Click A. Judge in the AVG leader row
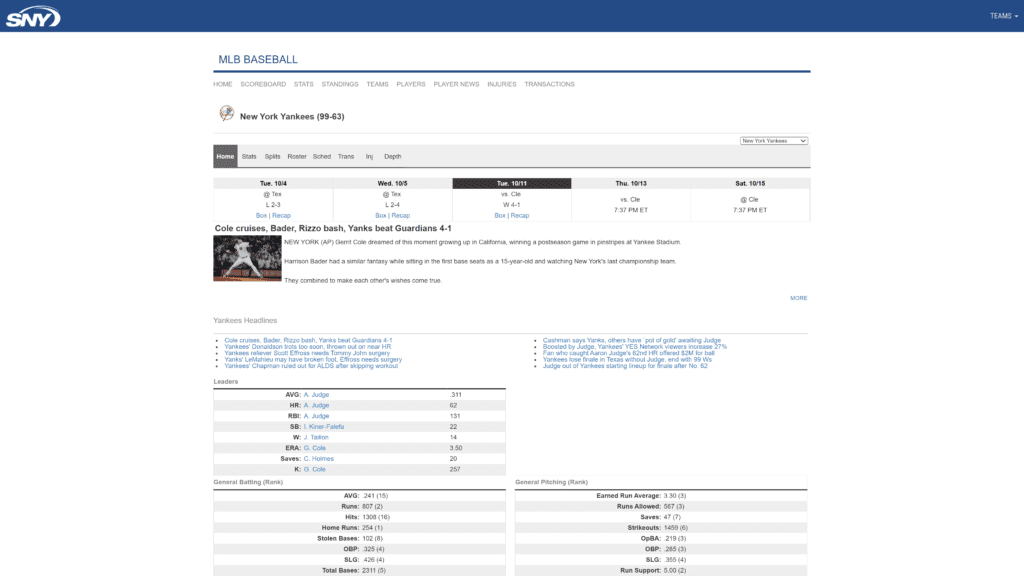This screenshot has height=576, width=1024. click(316, 395)
